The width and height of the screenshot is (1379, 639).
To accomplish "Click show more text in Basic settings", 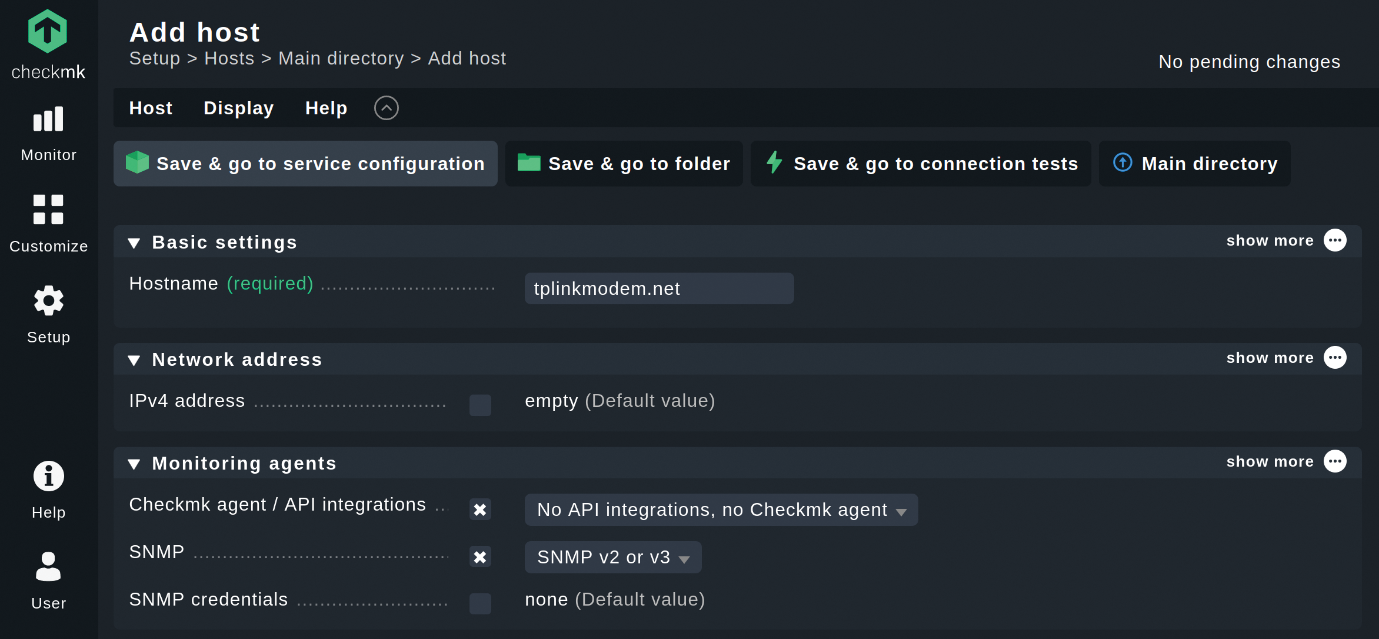I will coord(1270,241).
